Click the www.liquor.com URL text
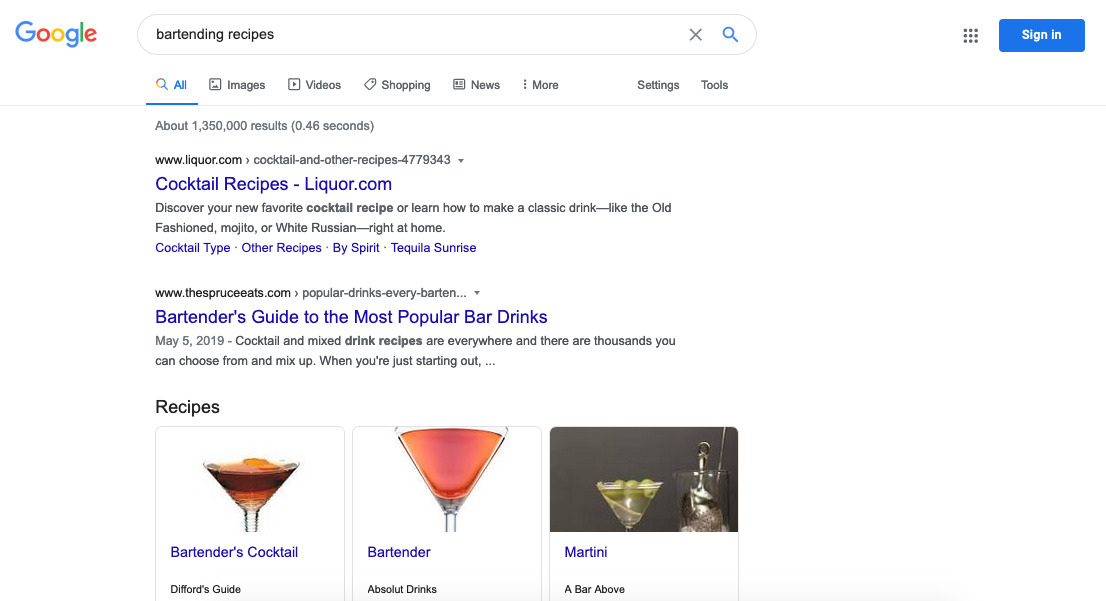The image size is (1106, 601). pyautogui.click(x=198, y=160)
